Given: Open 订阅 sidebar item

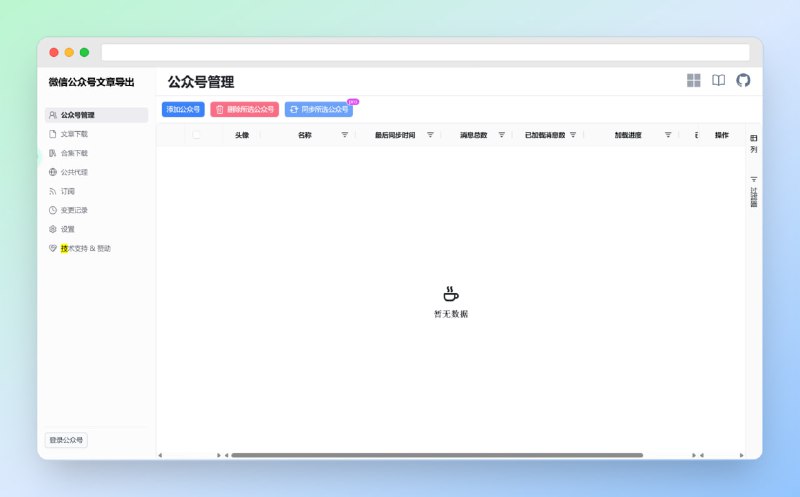Looking at the screenshot, I should click(x=96, y=191).
